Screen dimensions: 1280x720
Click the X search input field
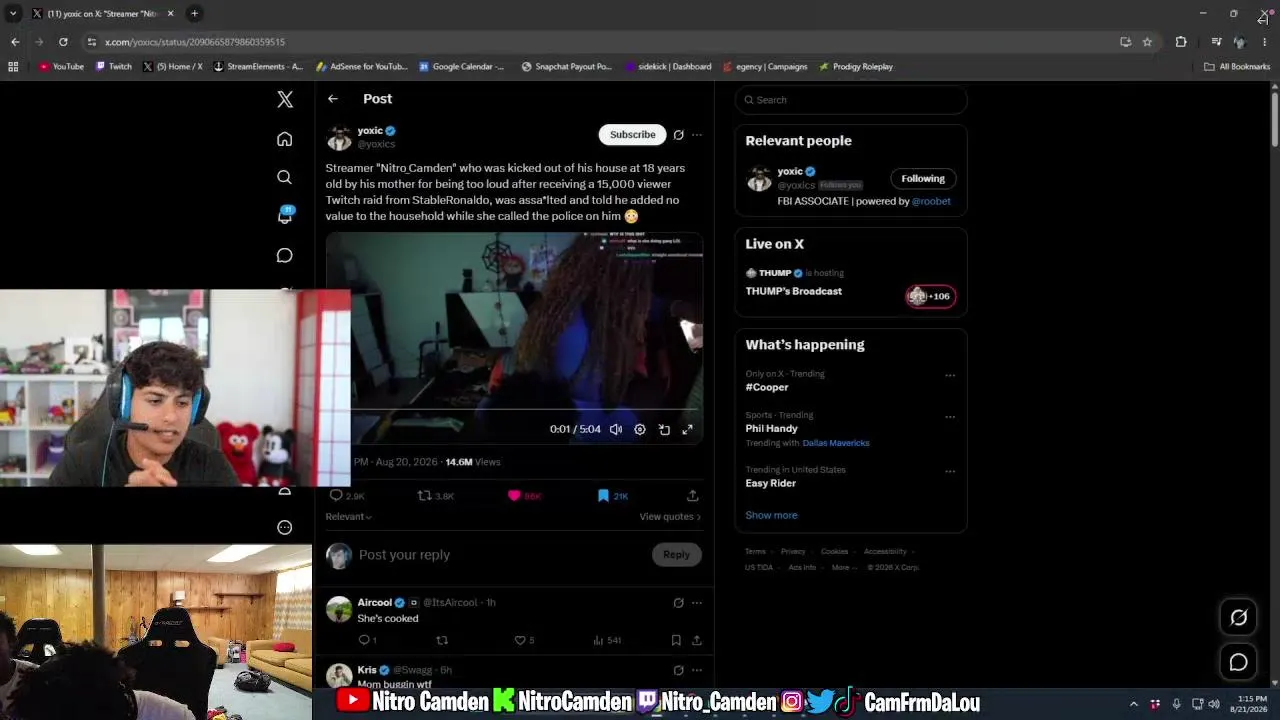pos(851,100)
